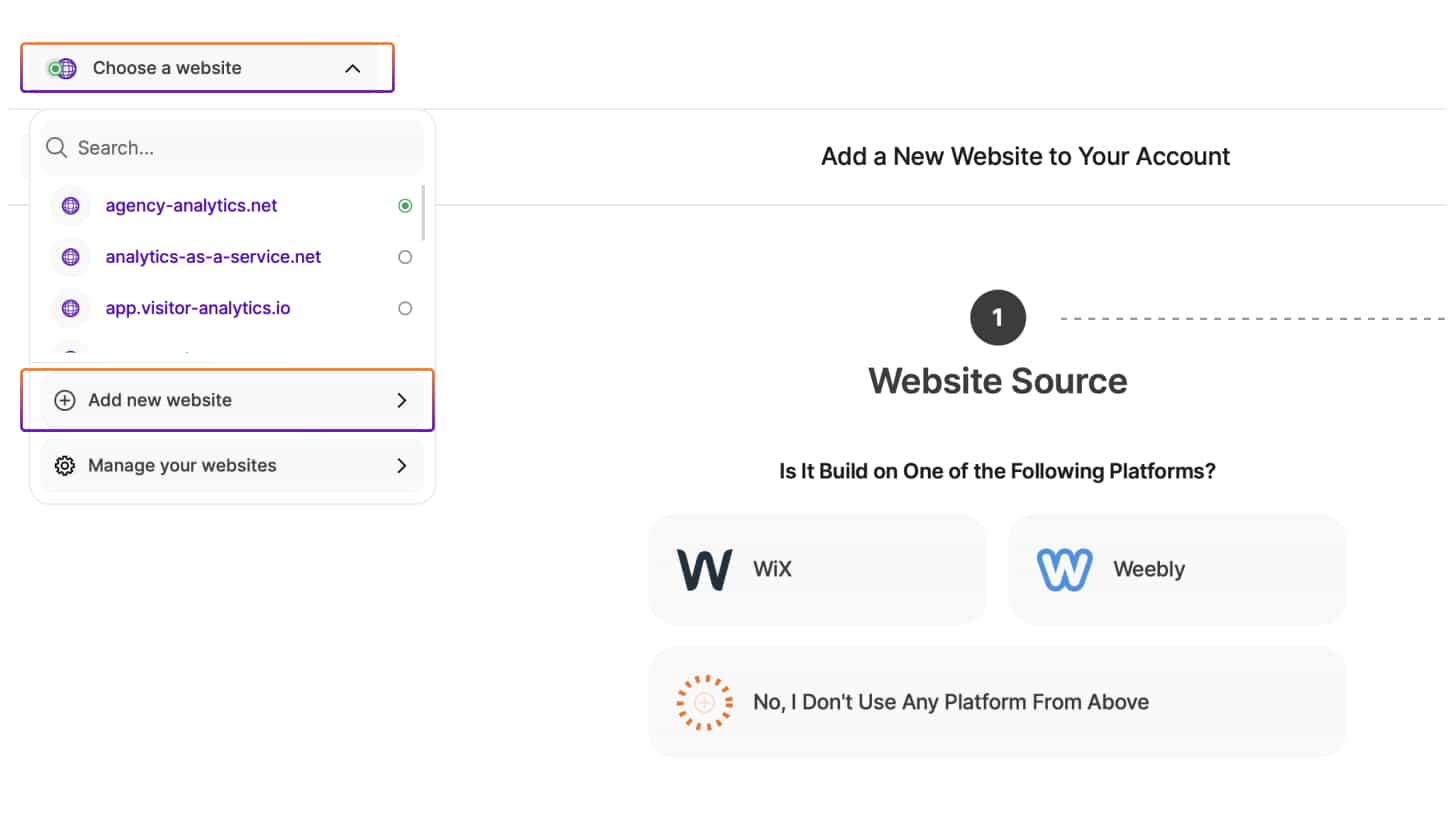Click the Wix logo icon

(704, 570)
